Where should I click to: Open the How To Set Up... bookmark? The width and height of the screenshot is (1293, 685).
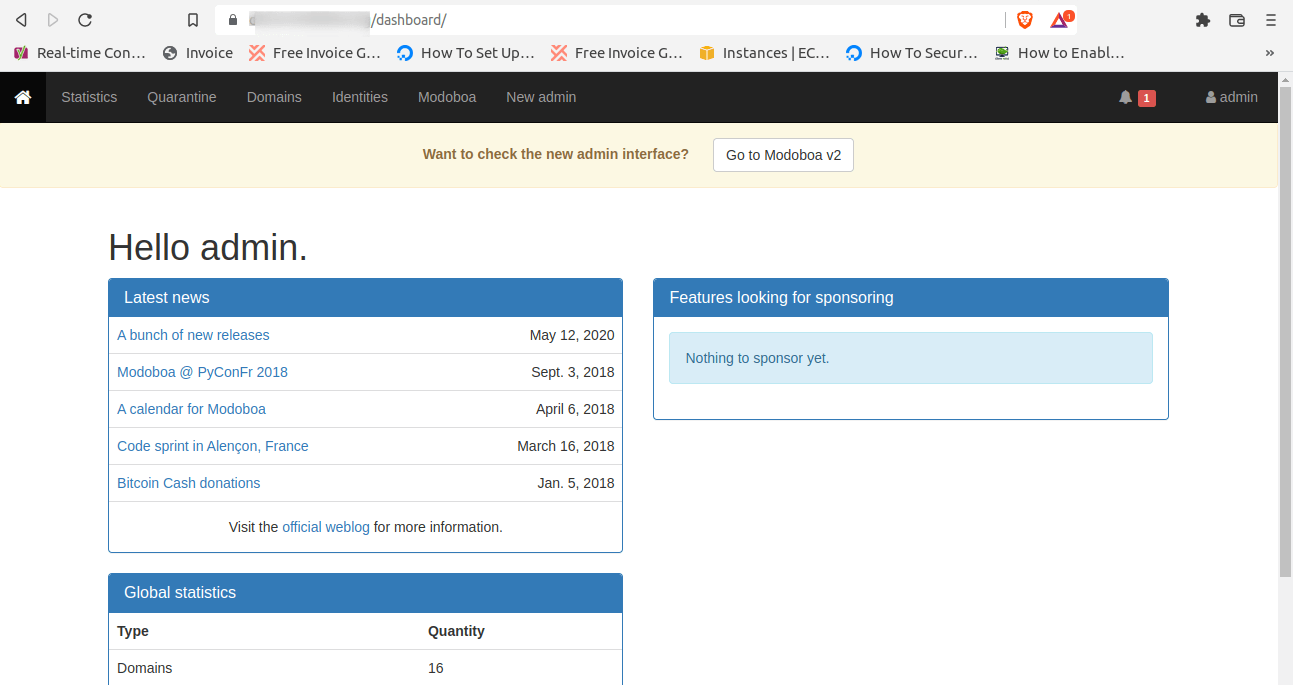coord(466,53)
